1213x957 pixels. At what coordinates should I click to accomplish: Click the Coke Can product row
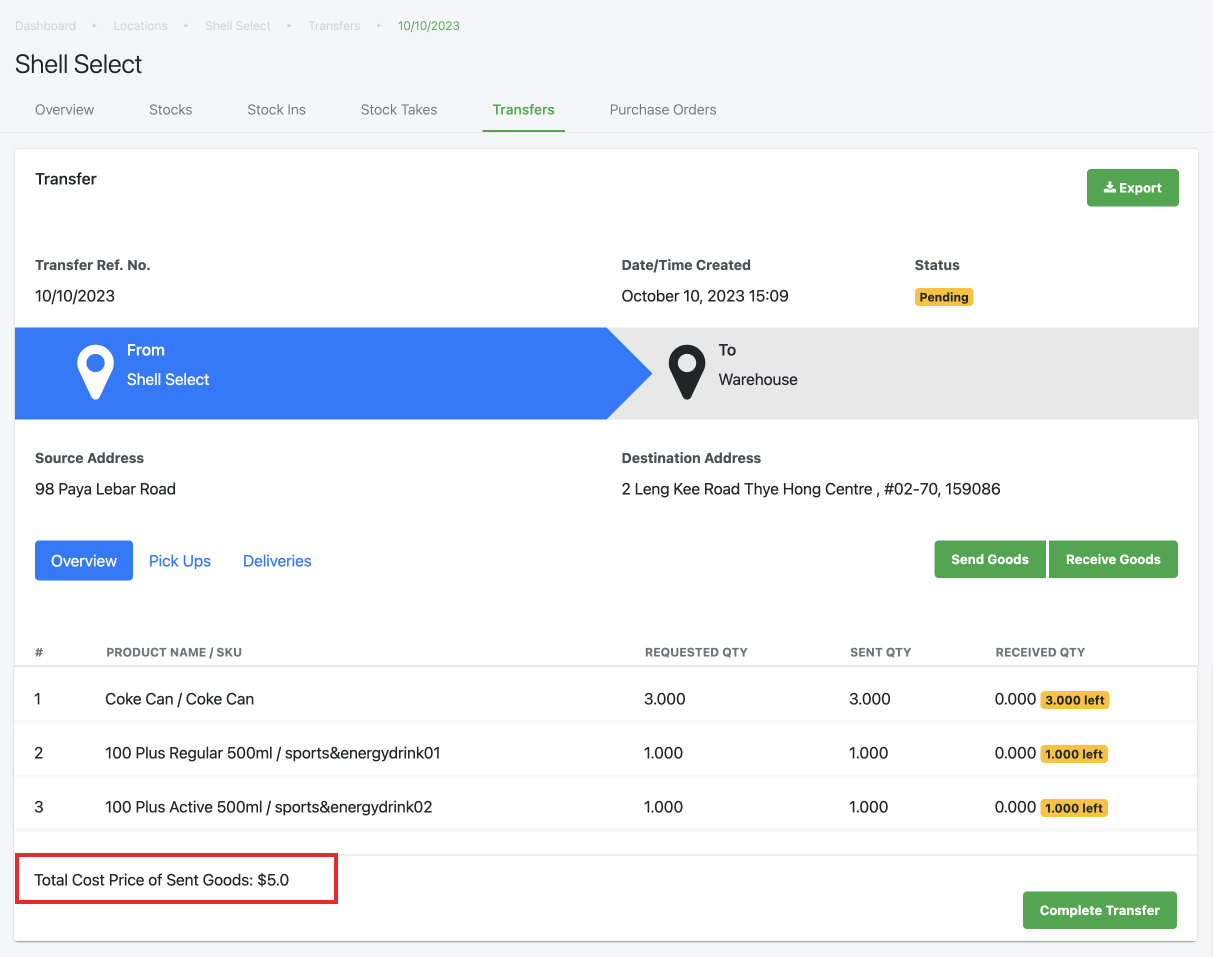coord(606,699)
